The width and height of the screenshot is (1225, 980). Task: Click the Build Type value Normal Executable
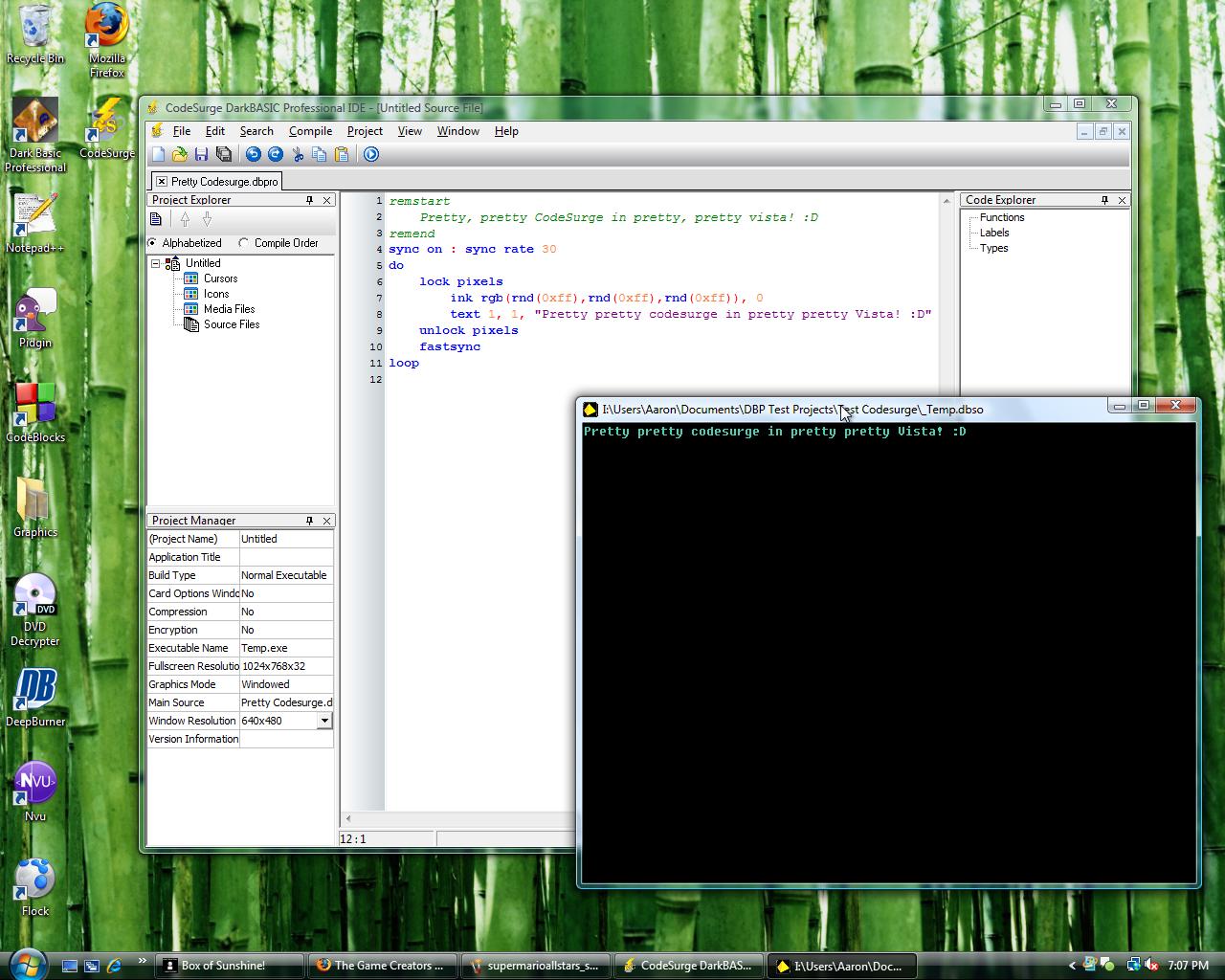[x=286, y=575]
